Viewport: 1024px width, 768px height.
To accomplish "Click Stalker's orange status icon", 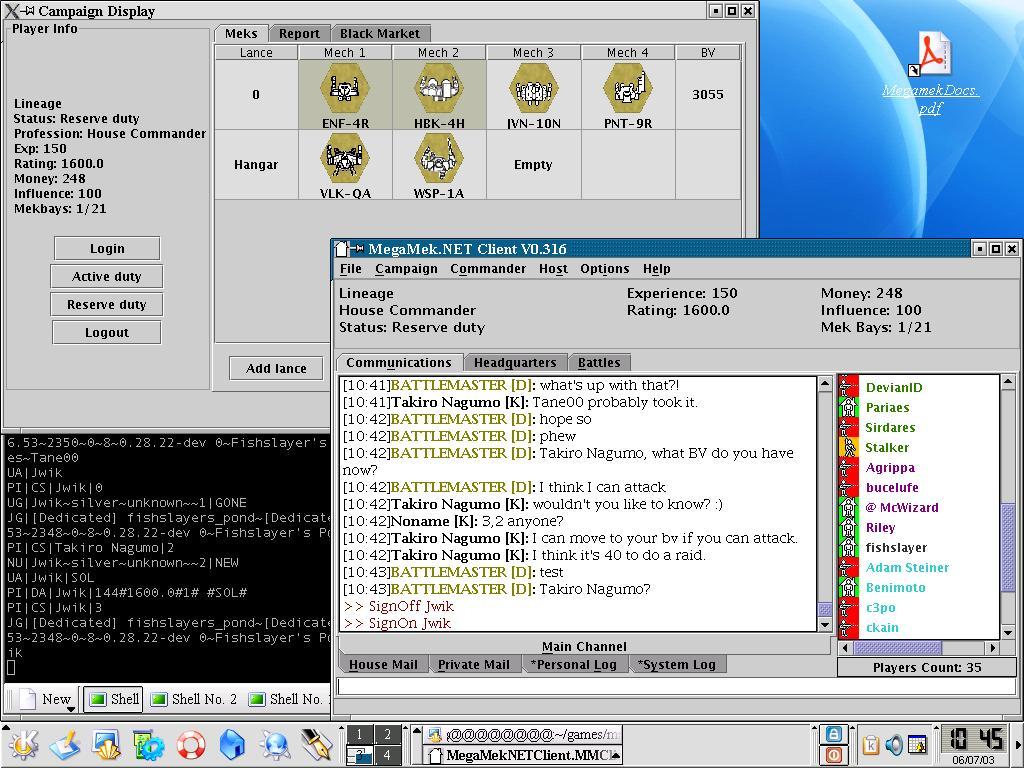I will [x=848, y=447].
